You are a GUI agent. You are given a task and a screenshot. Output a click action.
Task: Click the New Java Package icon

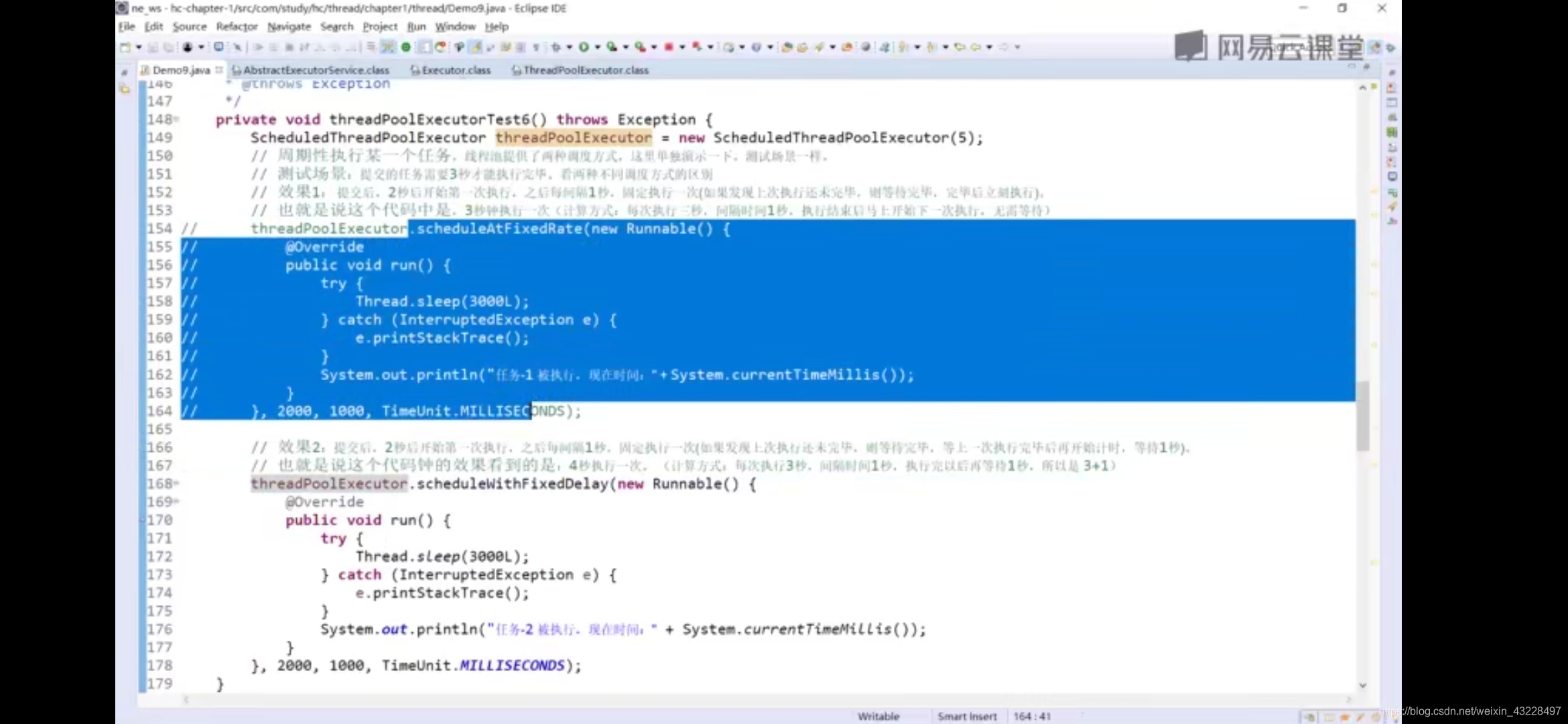click(728, 47)
